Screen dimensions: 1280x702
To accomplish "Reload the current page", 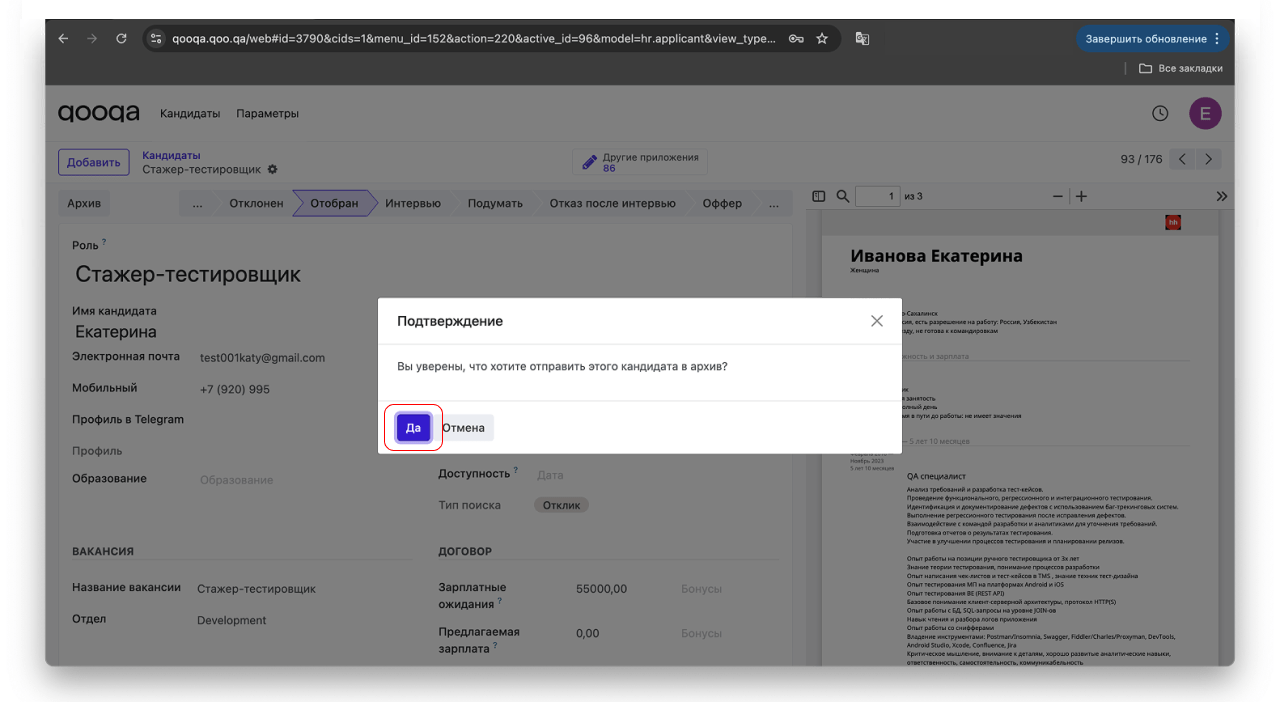I will tap(121, 39).
